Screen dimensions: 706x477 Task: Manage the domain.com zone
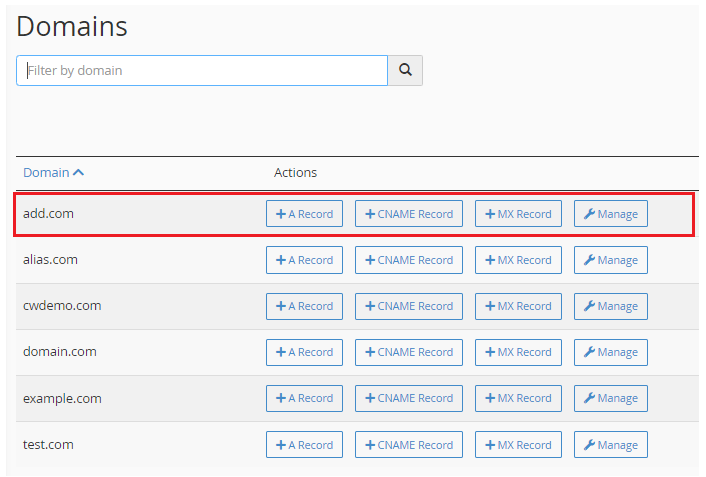click(x=610, y=352)
